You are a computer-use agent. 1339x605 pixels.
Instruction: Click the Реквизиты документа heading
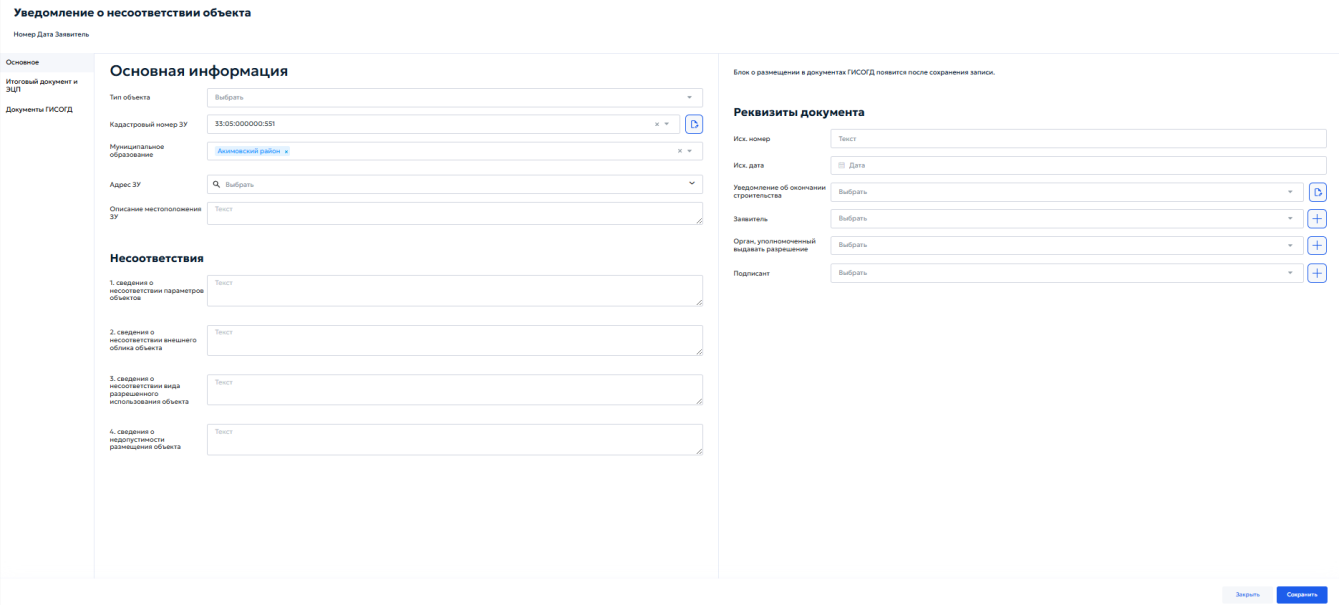(799, 112)
